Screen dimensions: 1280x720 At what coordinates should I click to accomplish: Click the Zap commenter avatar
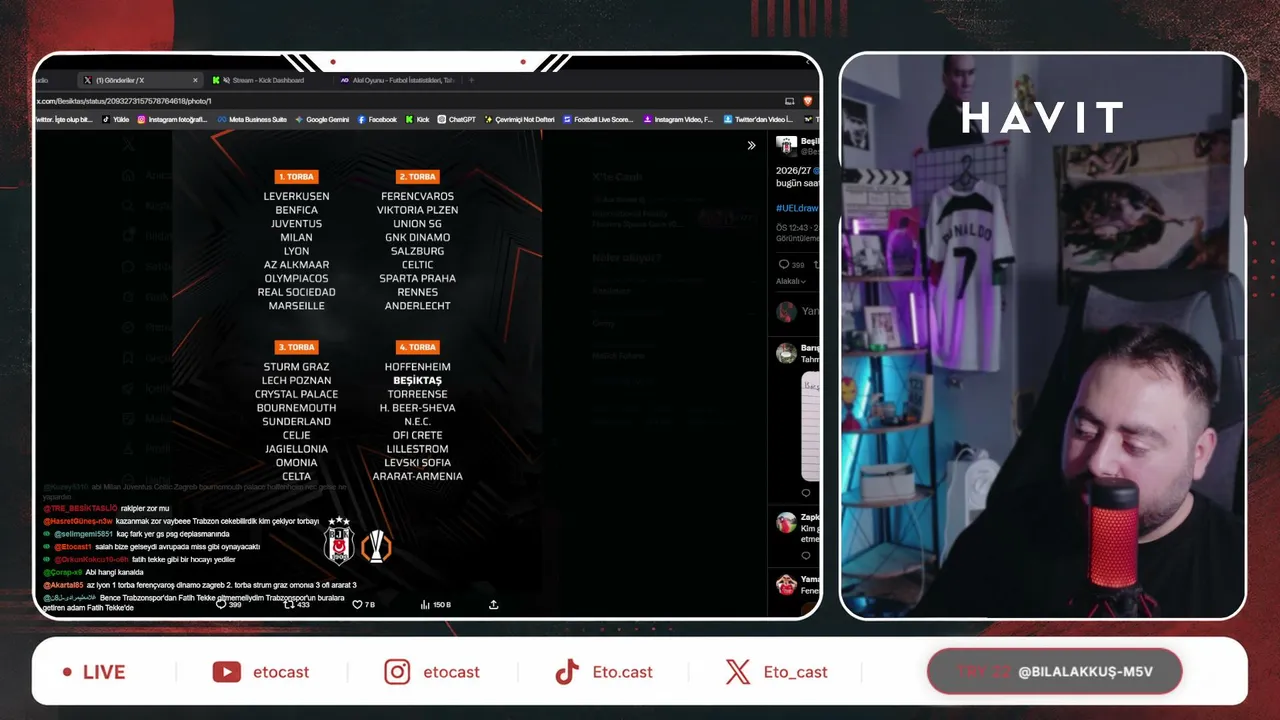[x=787, y=522]
